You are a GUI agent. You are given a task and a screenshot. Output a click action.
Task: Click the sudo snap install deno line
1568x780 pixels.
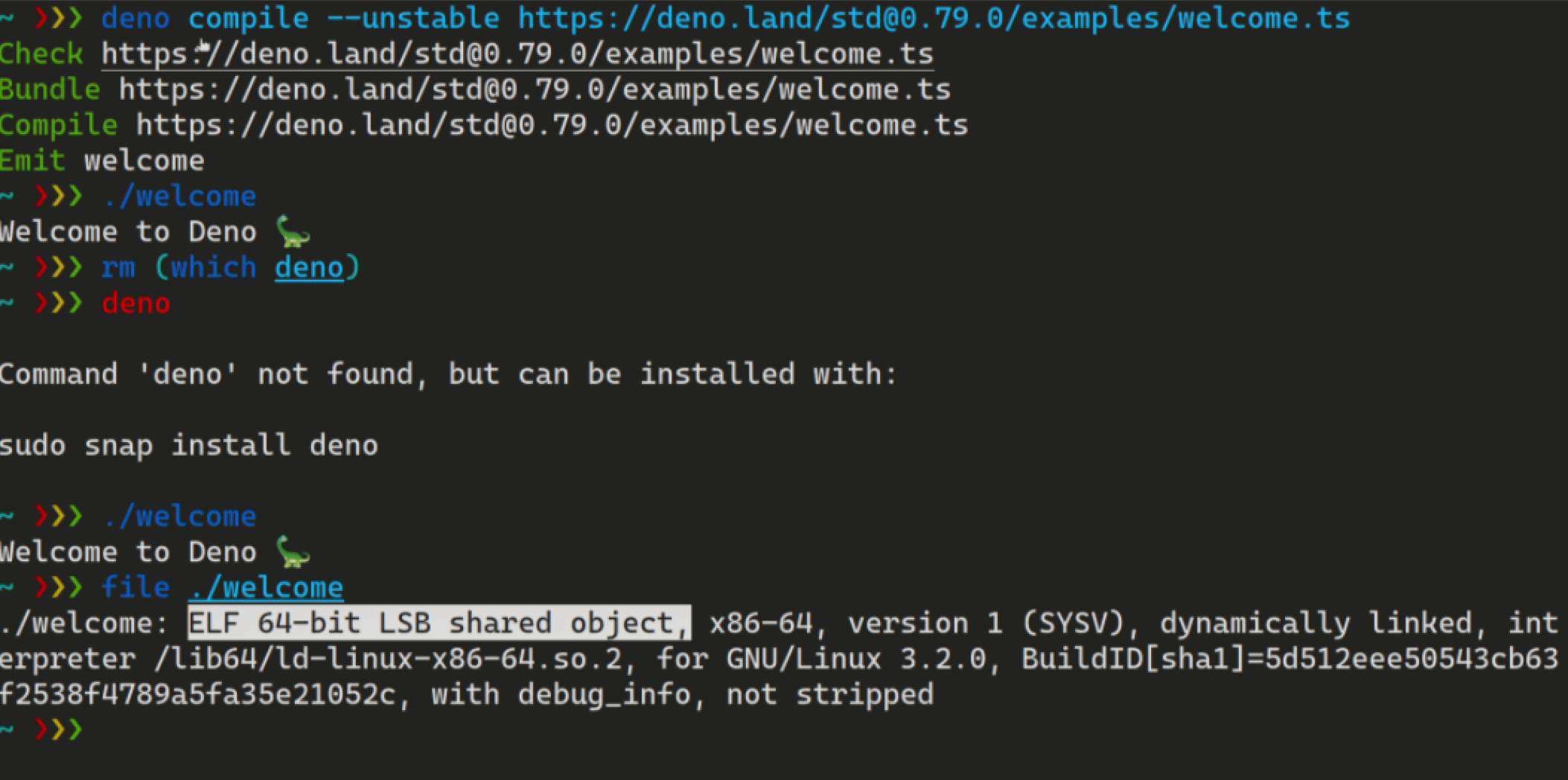point(189,446)
